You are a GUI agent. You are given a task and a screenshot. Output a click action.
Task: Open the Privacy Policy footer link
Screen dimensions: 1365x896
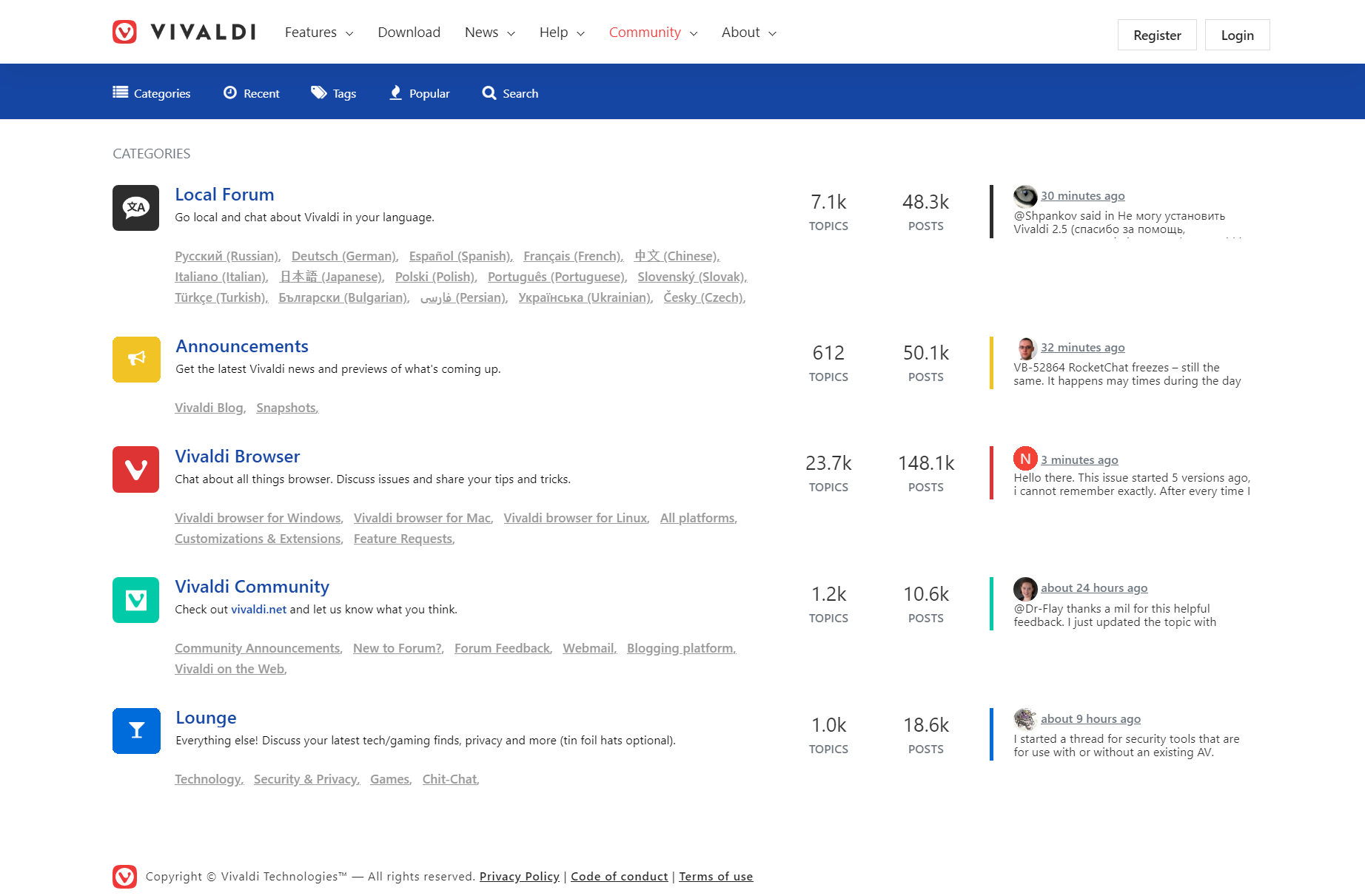(520, 877)
